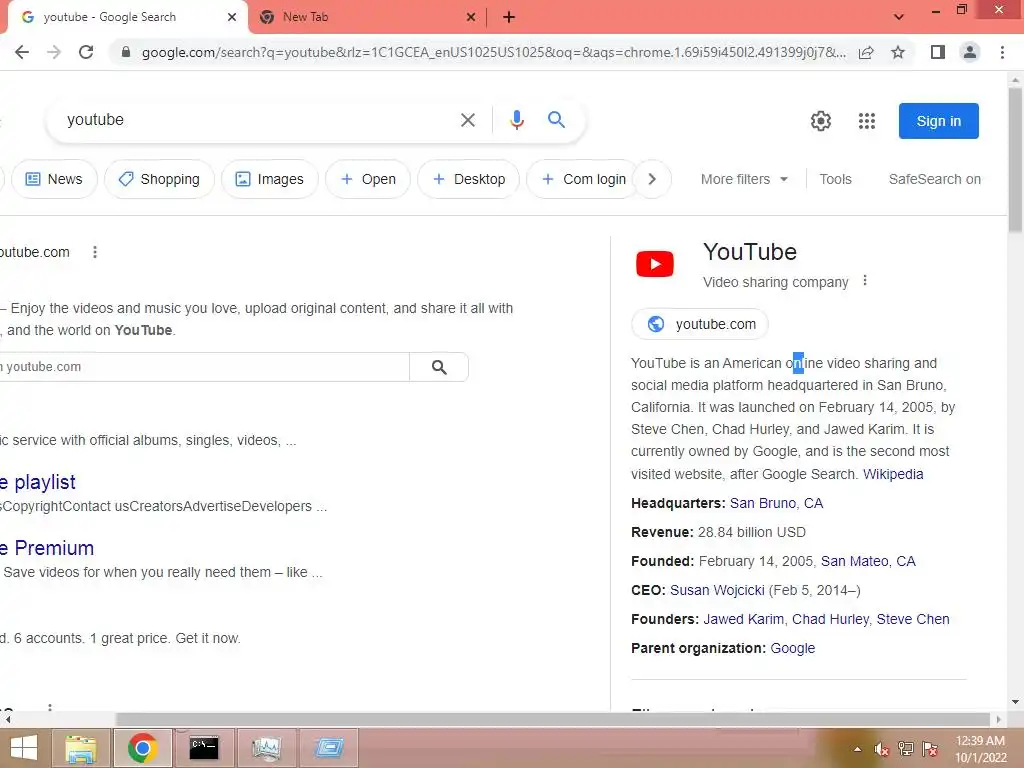This screenshot has height=768, width=1024.
Task: Click the Sign in button
Action: tap(938, 121)
